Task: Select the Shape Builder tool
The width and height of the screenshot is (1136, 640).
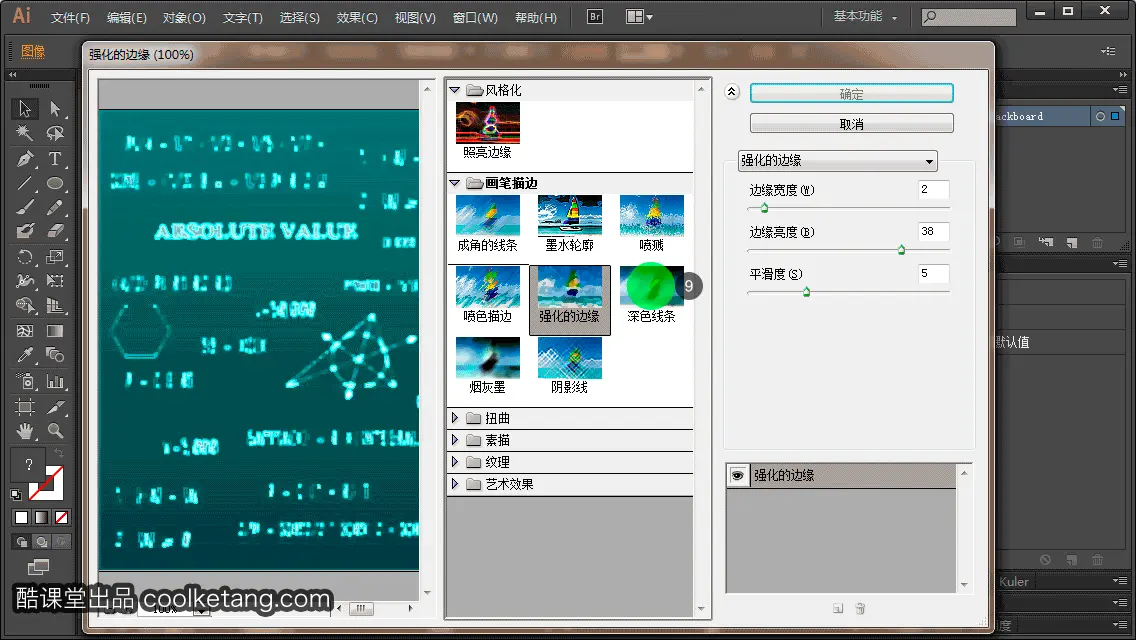Action: pyautogui.click(x=25, y=306)
